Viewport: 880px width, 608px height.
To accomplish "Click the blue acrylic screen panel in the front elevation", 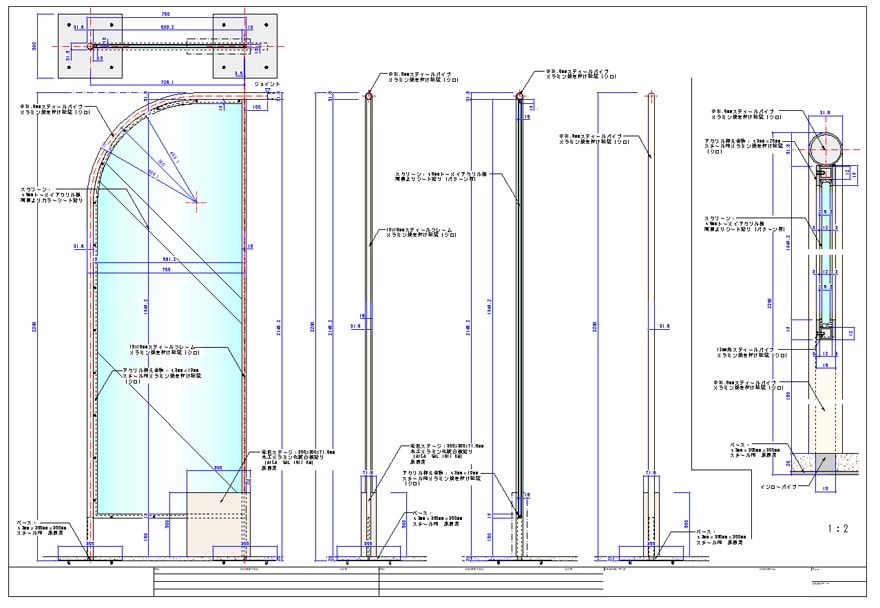I will (169, 309).
